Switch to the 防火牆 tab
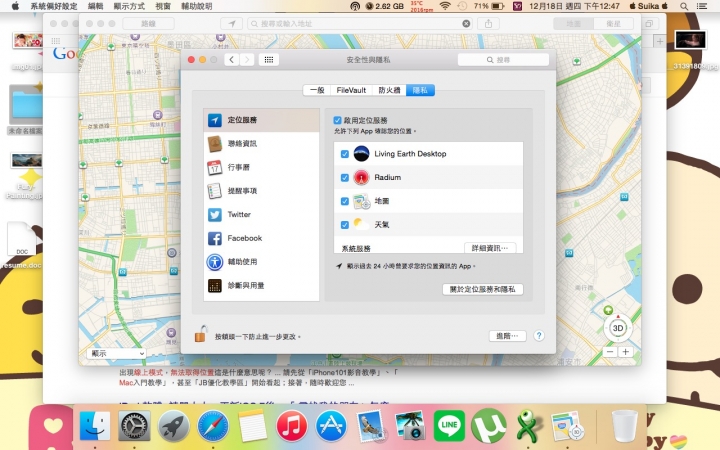The width and height of the screenshot is (720, 450). coord(389,90)
